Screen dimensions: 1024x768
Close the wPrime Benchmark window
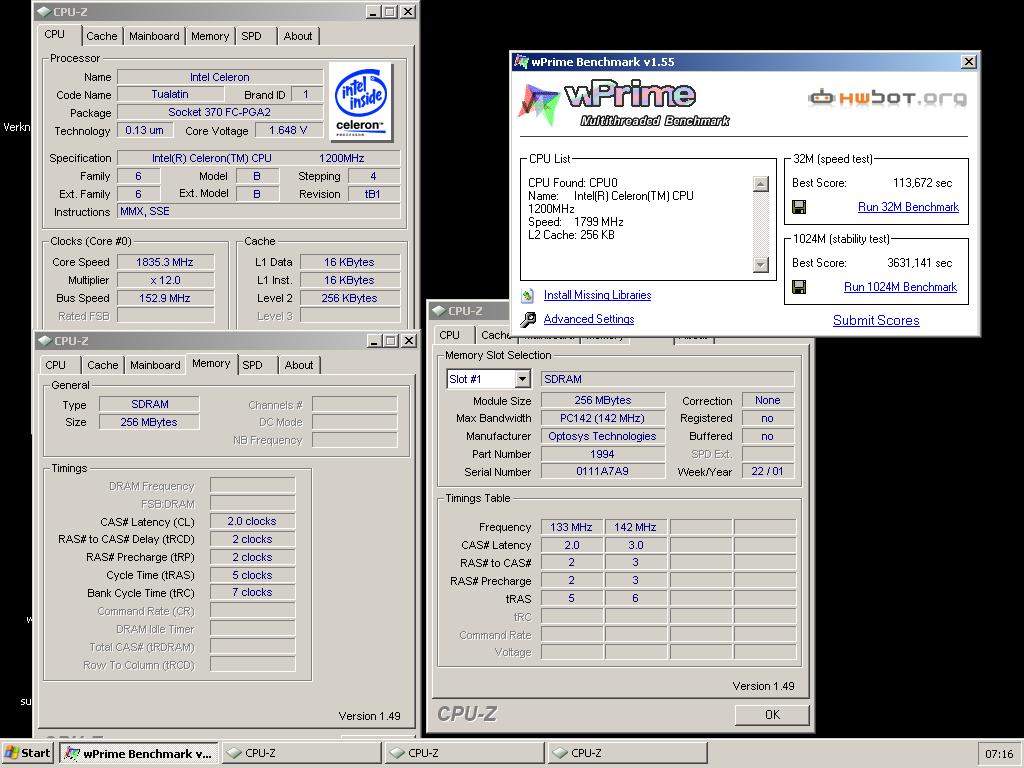pyautogui.click(x=969, y=61)
